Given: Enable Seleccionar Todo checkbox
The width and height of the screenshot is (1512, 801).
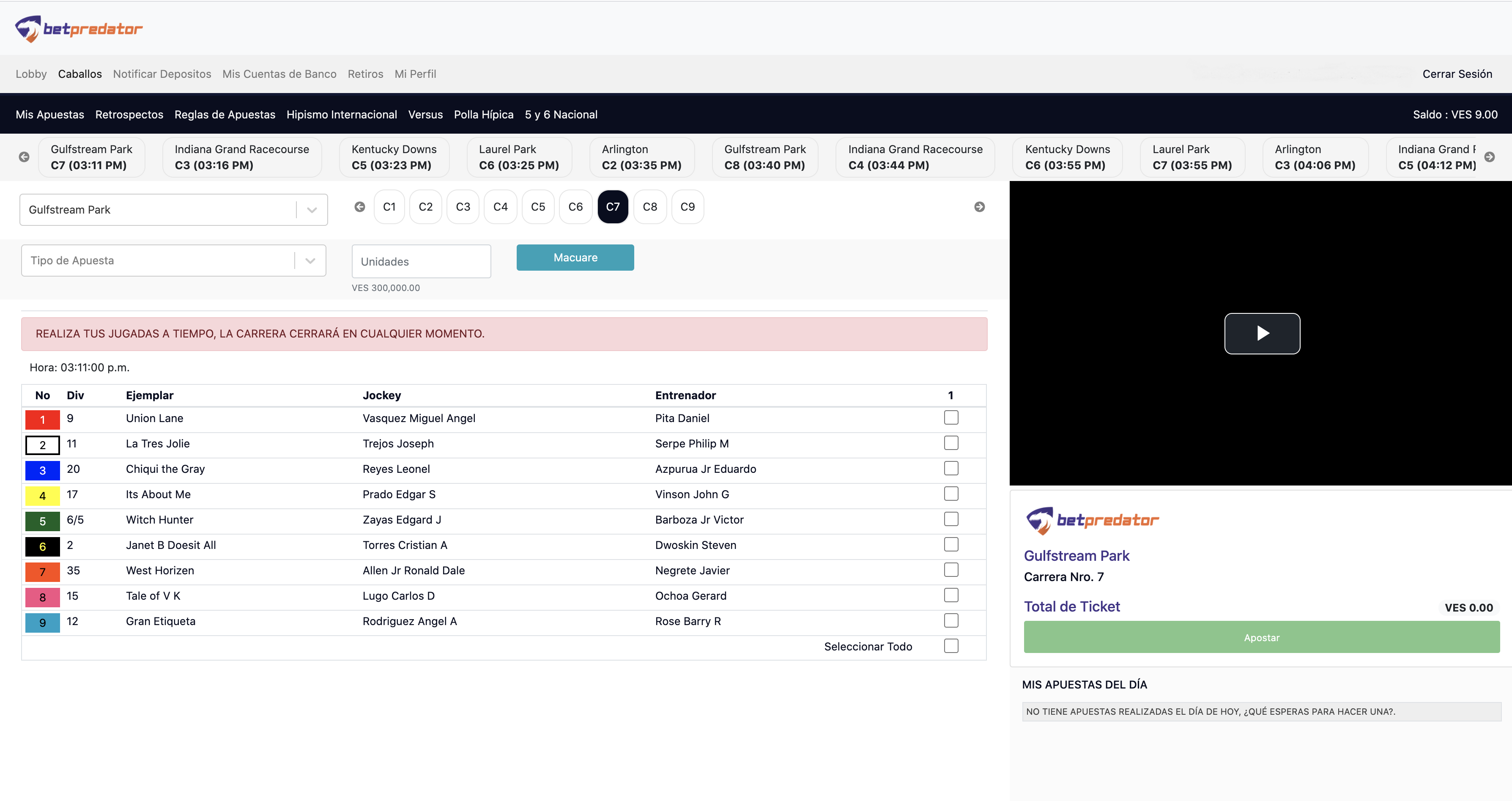Looking at the screenshot, I should pyautogui.click(x=951, y=646).
